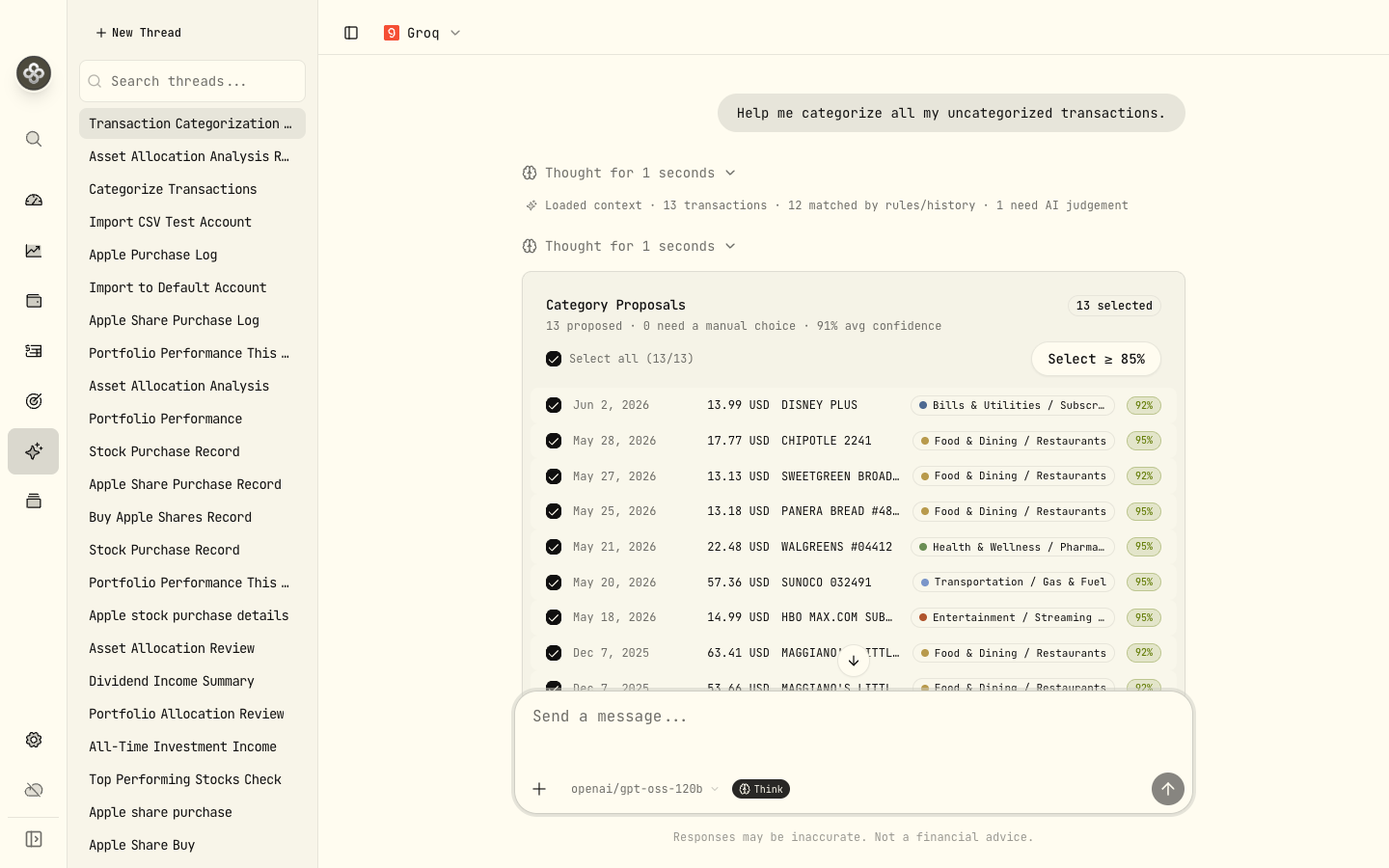Screen dimensions: 1389x868
Task: Click the Loaded context sparkle icon
Action: (x=531, y=205)
